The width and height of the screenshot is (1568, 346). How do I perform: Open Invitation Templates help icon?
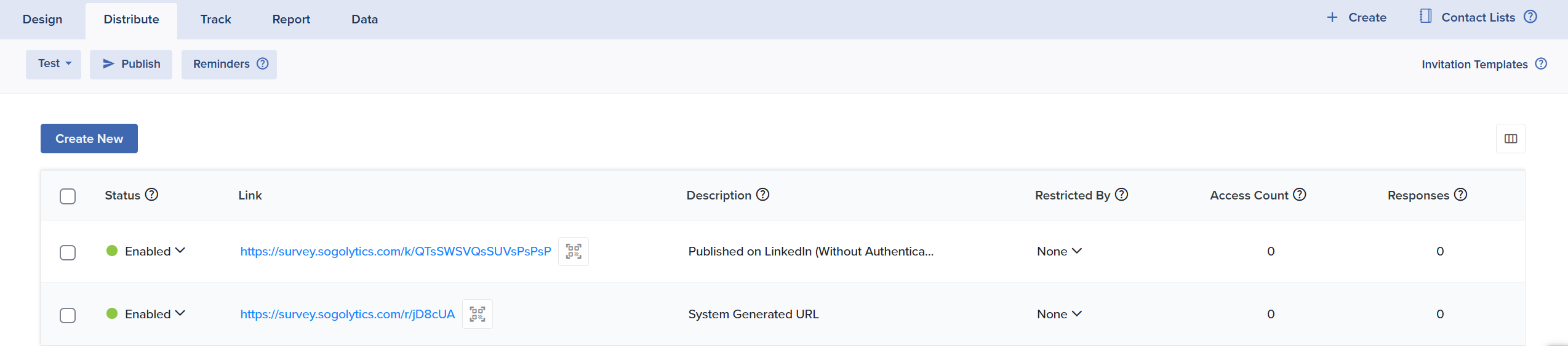[1541, 64]
